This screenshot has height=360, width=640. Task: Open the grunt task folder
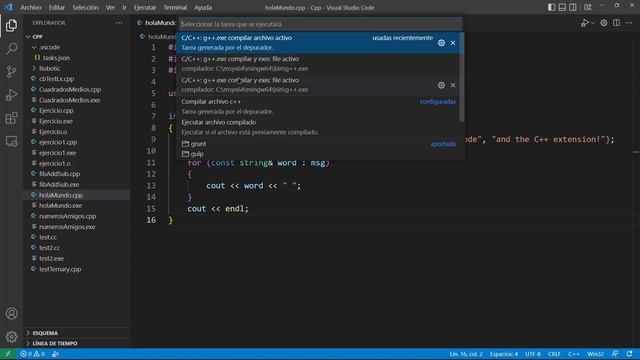click(x=320, y=144)
